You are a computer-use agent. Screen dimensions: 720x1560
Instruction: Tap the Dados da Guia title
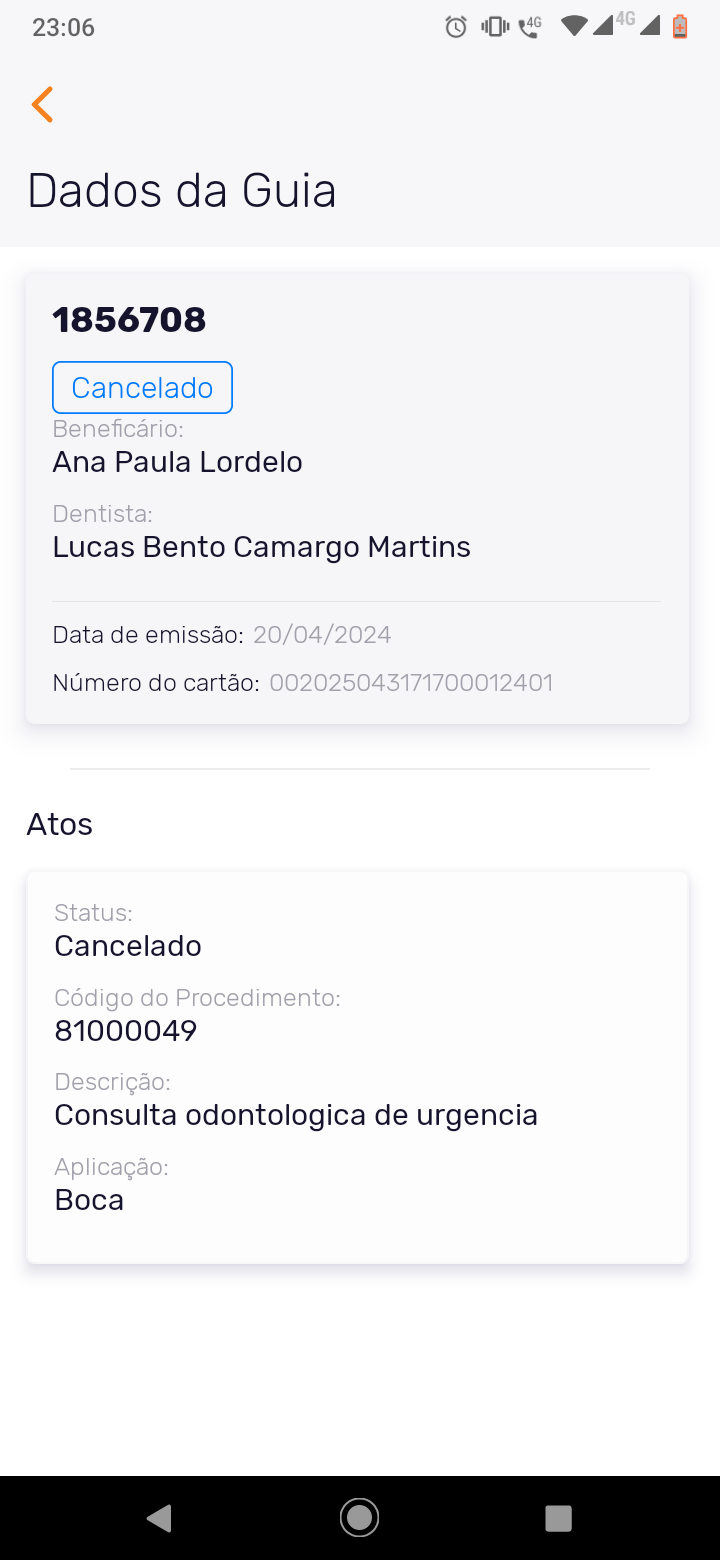[182, 190]
